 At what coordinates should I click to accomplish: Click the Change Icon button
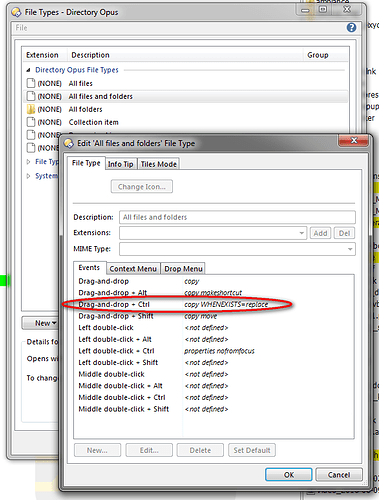click(142, 187)
